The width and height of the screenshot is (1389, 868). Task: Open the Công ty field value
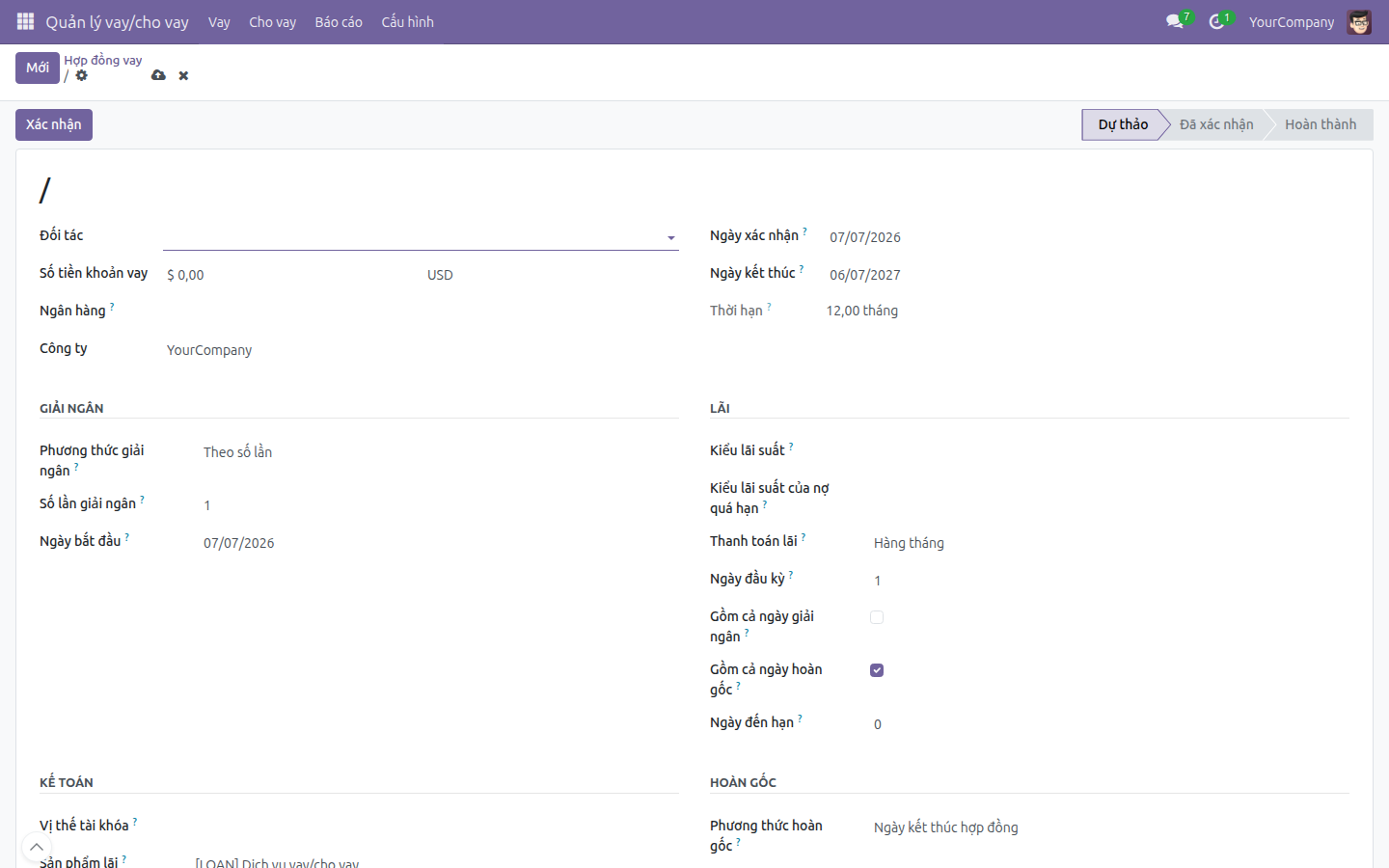pyautogui.click(x=421, y=350)
